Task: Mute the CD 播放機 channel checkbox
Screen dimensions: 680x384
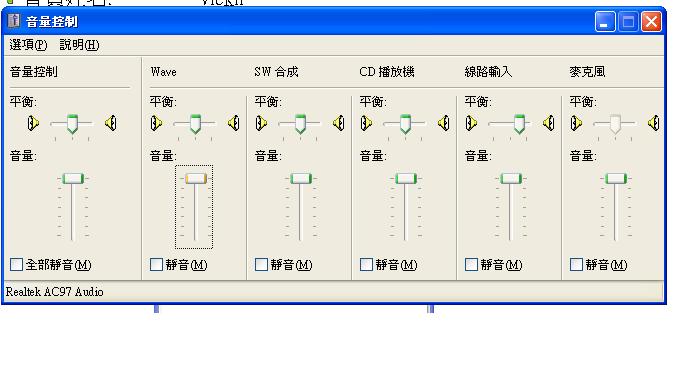Action: pos(366,264)
